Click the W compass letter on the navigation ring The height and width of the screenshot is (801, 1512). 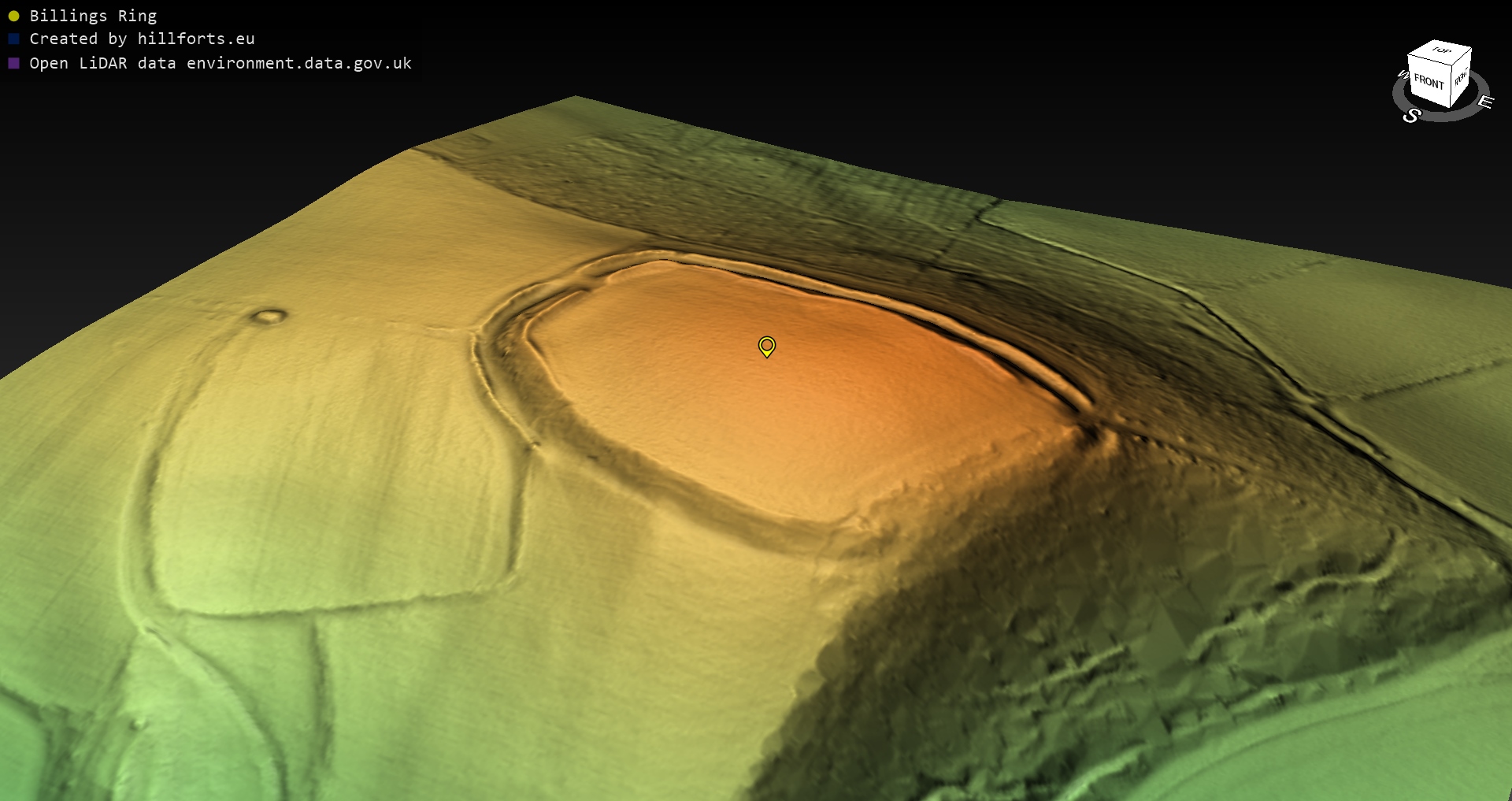click(1402, 75)
